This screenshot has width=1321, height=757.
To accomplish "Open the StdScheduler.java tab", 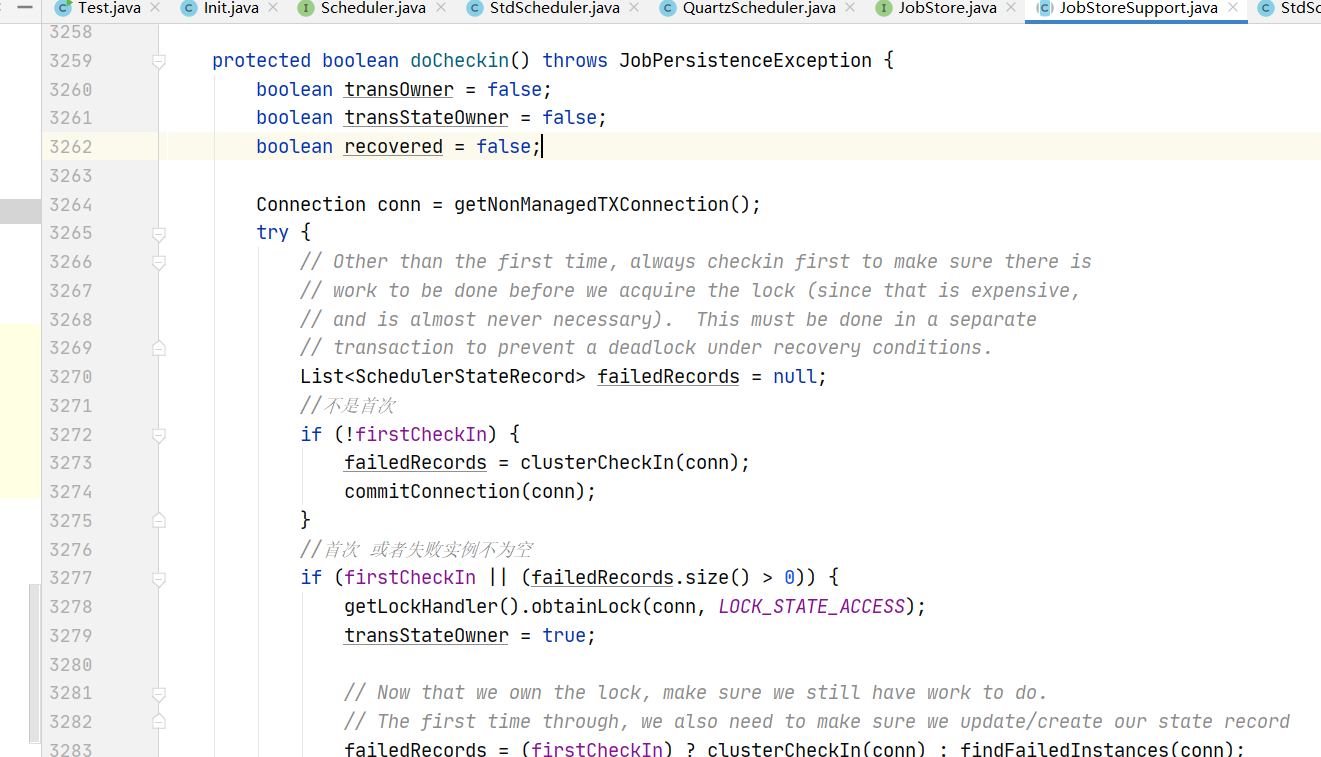I will coord(554,8).
